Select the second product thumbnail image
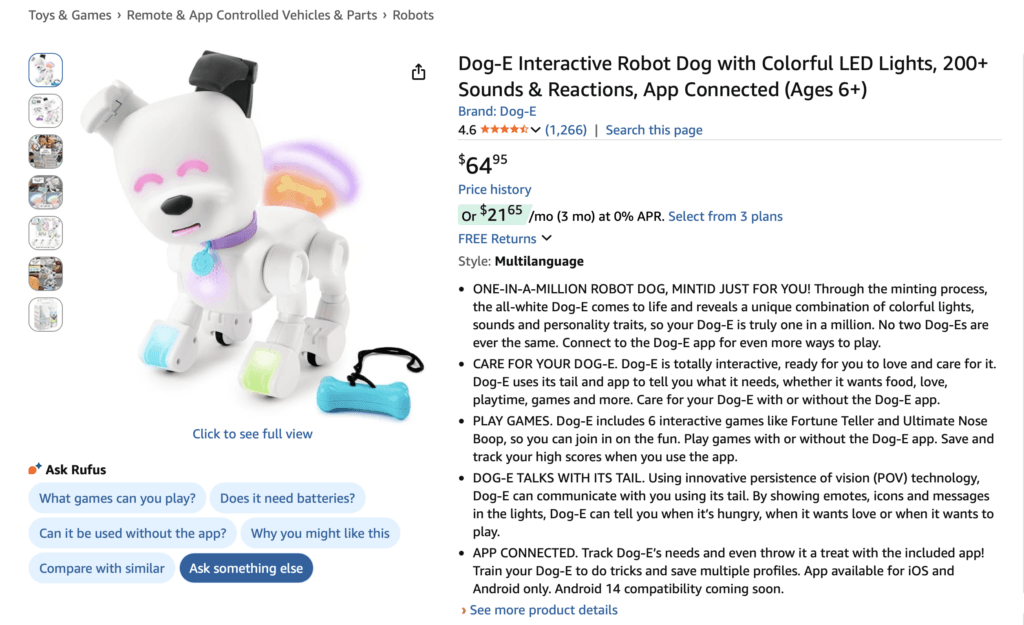The image size is (1024, 625). click(x=46, y=111)
